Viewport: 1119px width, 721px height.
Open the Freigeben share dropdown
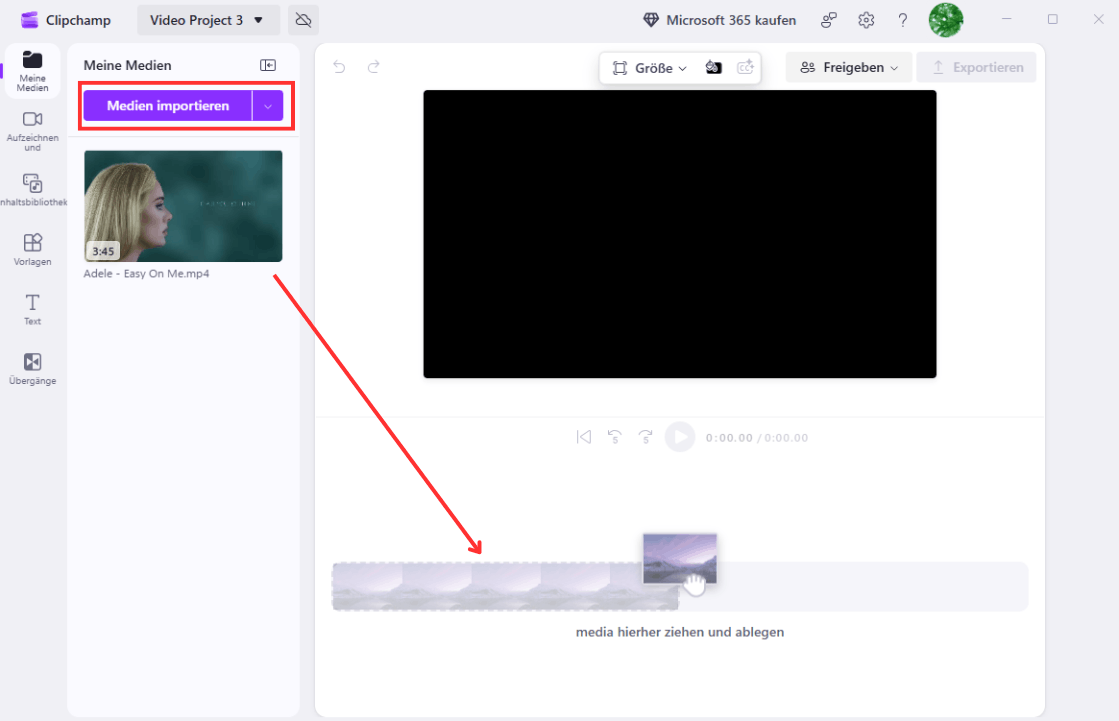click(x=849, y=67)
